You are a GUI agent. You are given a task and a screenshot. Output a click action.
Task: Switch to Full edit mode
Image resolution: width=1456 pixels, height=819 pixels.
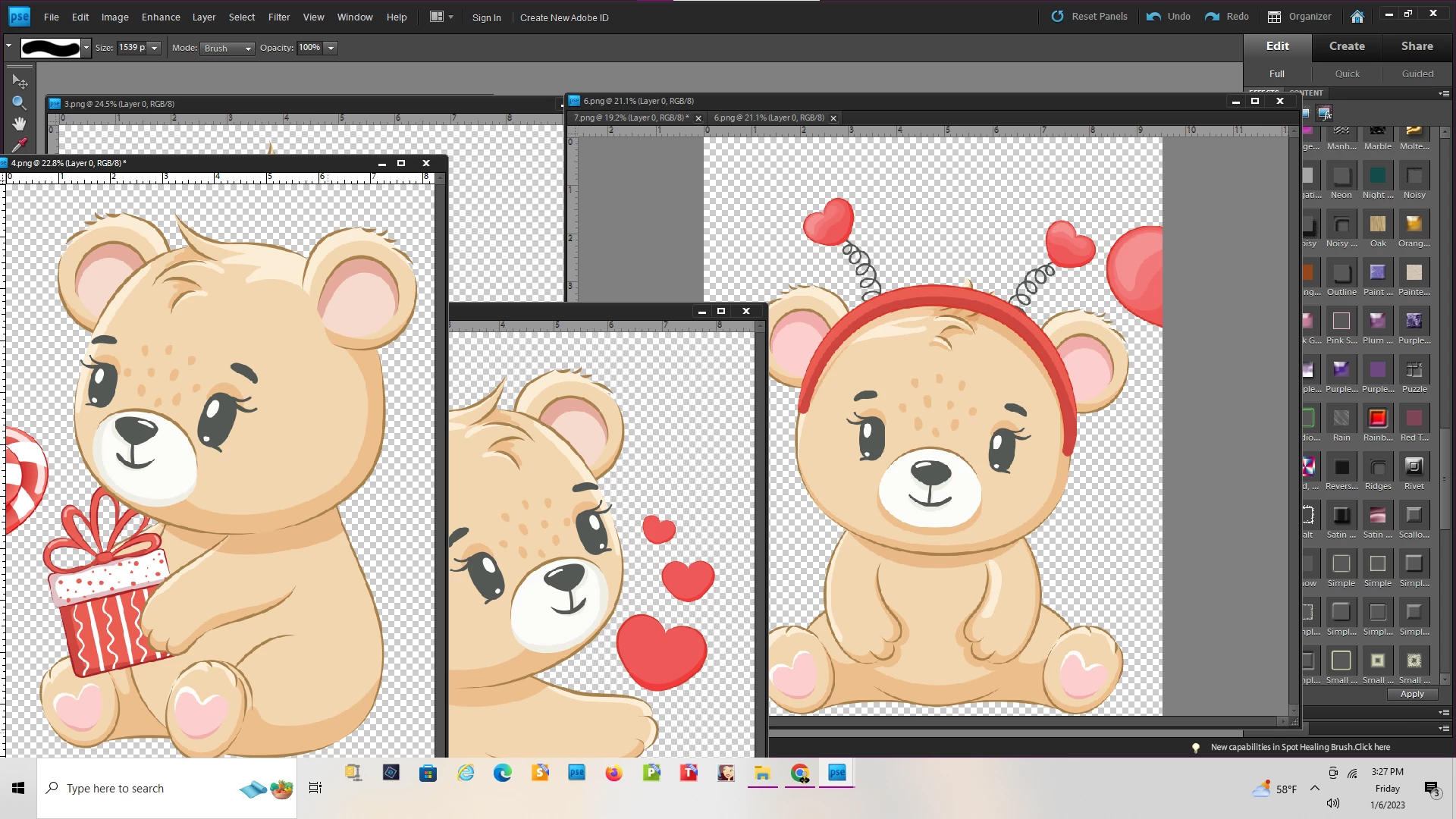(1277, 74)
